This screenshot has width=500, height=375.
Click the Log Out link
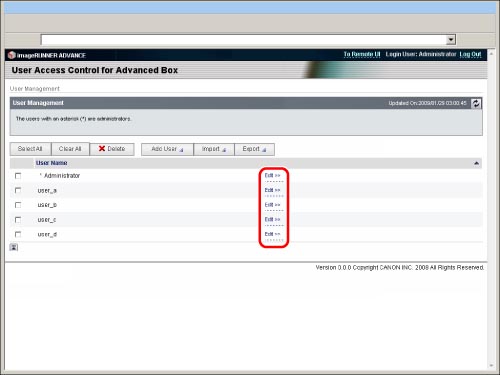point(470,54)
